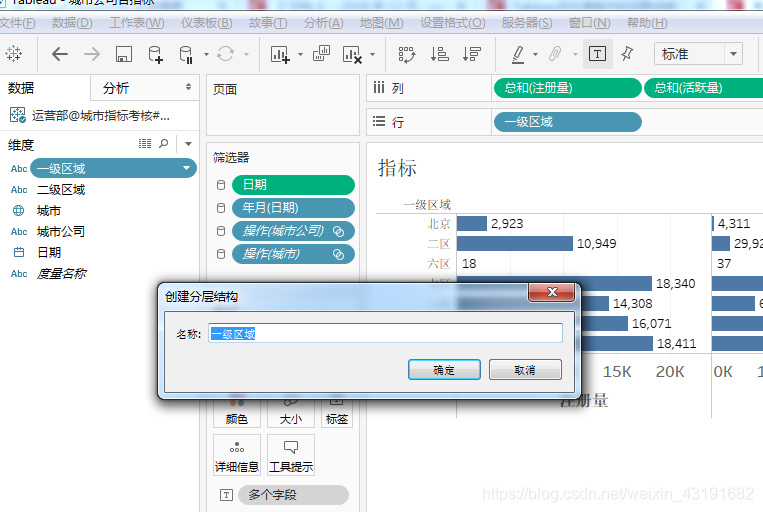
Task: Open the dimensions pane menu arrow
Action: [188, 144]
